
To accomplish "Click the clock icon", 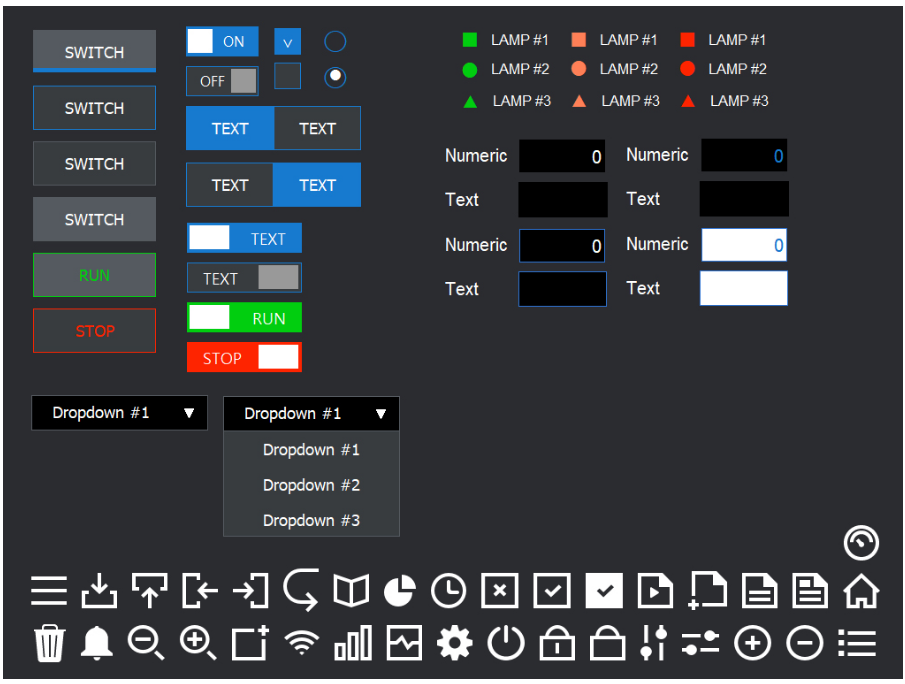I will [449, 591].
